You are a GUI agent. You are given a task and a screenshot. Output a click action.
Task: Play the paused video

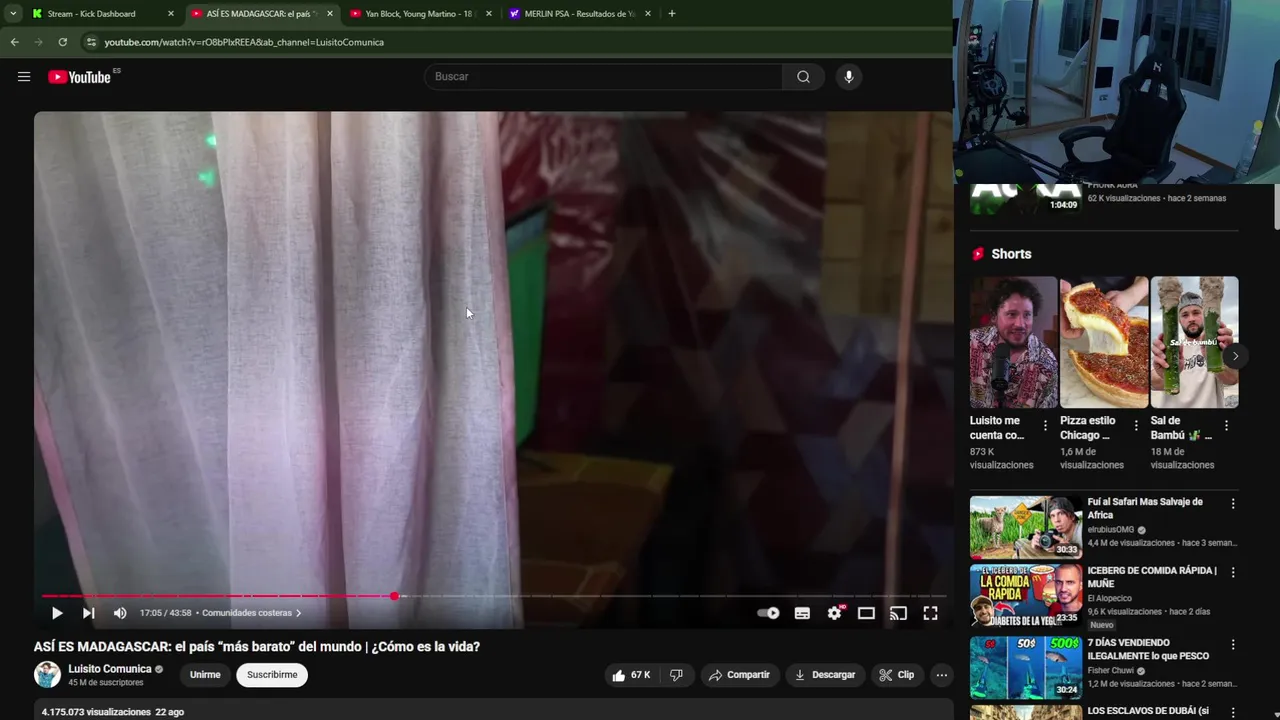pyautogui.click(x=57, y=613)
